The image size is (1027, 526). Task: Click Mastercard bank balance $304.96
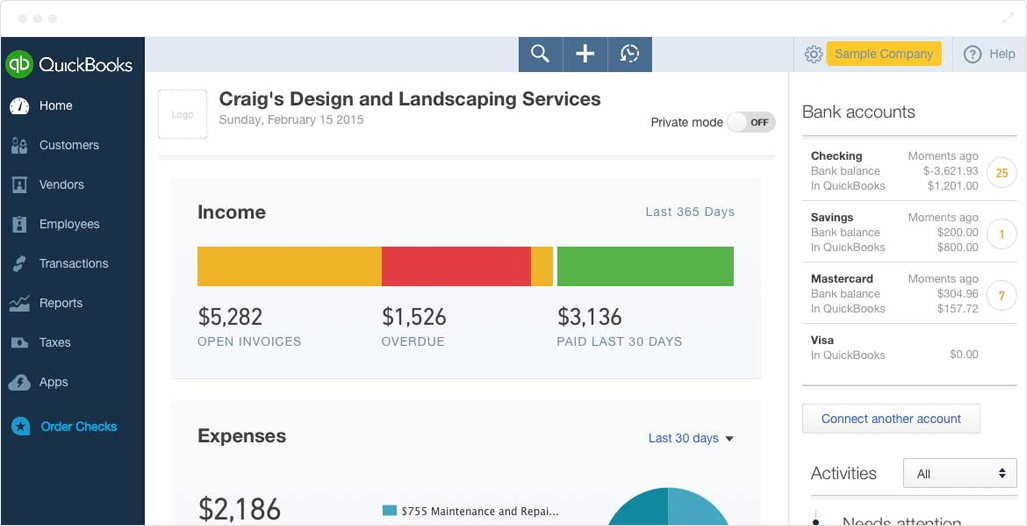click(958, 293)
